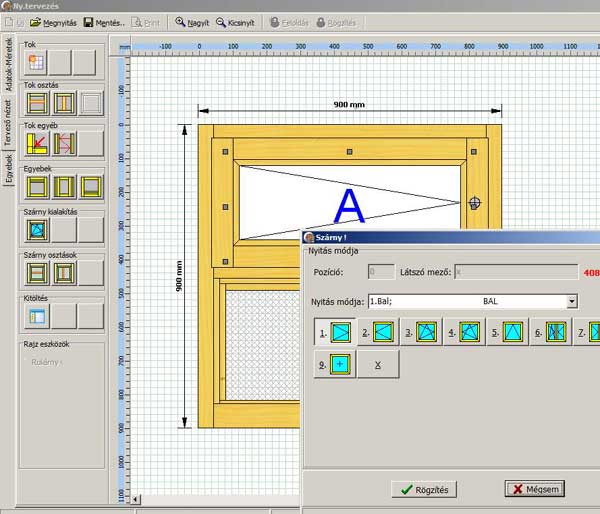Click the plain frame icon in Tok osztás
The image size is (600, 514).
pos(91,103)
